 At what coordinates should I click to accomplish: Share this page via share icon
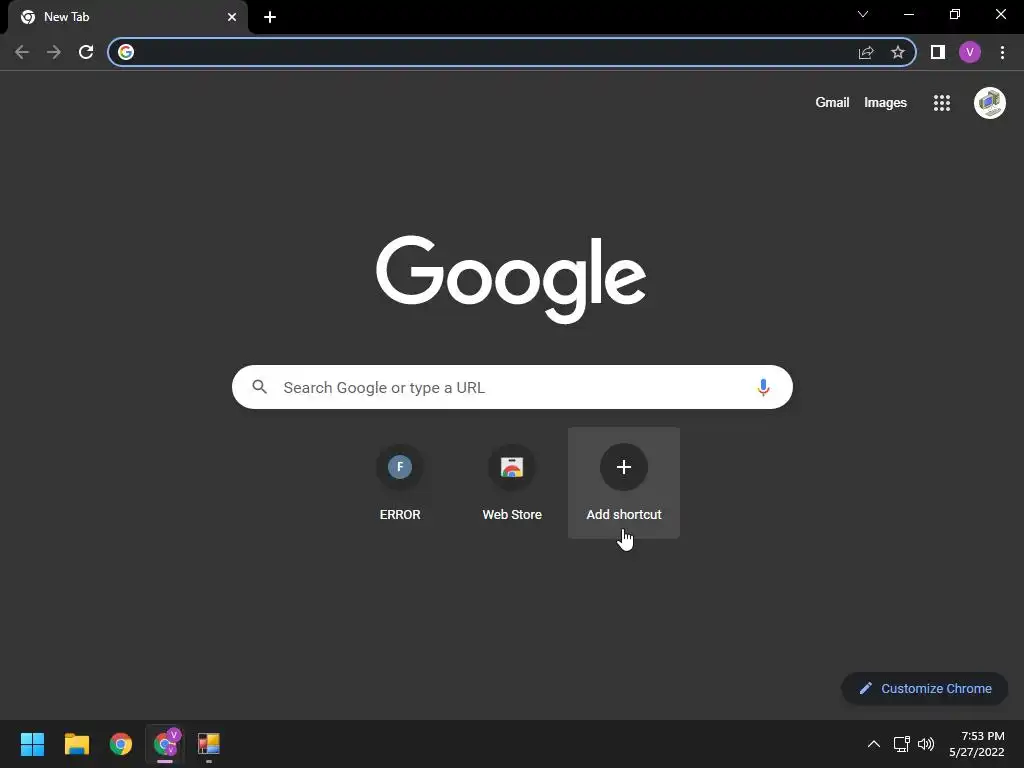tap(866, 52)
